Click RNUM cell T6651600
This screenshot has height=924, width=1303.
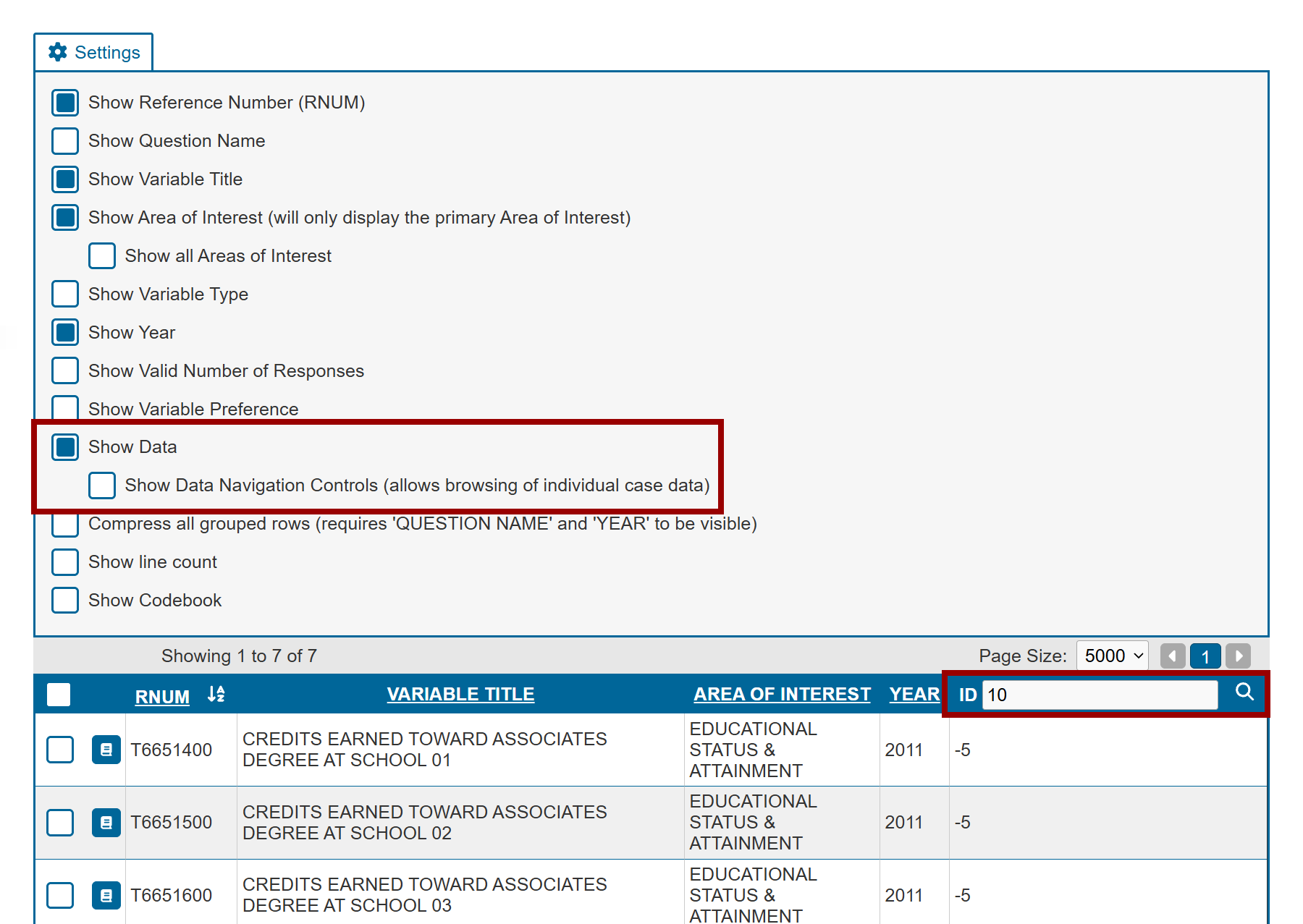click(172, 896)
